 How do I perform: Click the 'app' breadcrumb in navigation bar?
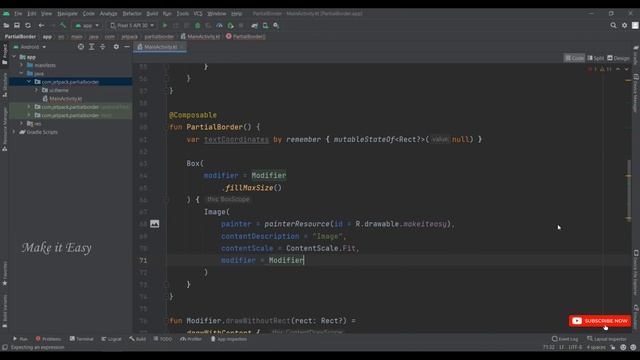[47, 36]
